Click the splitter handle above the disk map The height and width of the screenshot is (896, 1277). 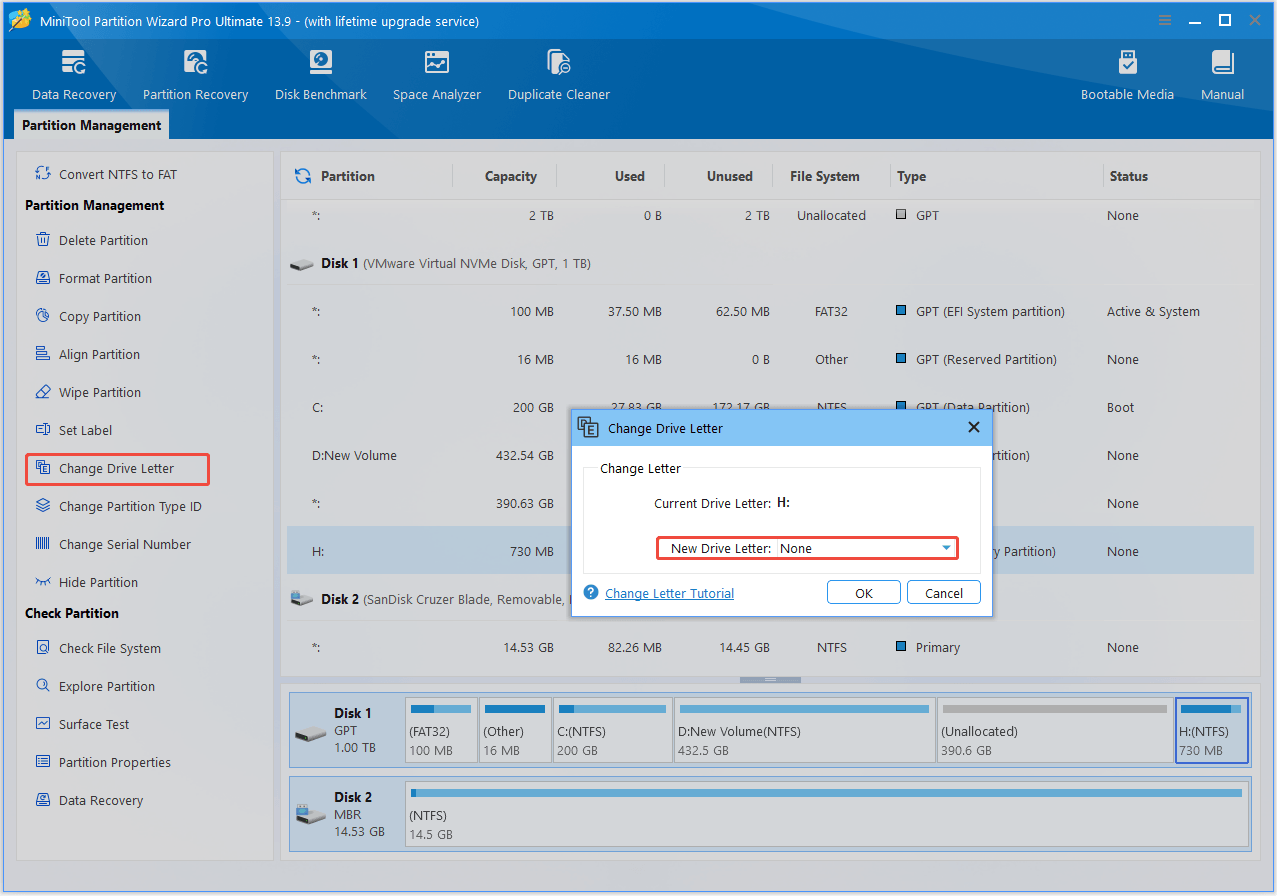pyautogui.click(x=770, y=680)
